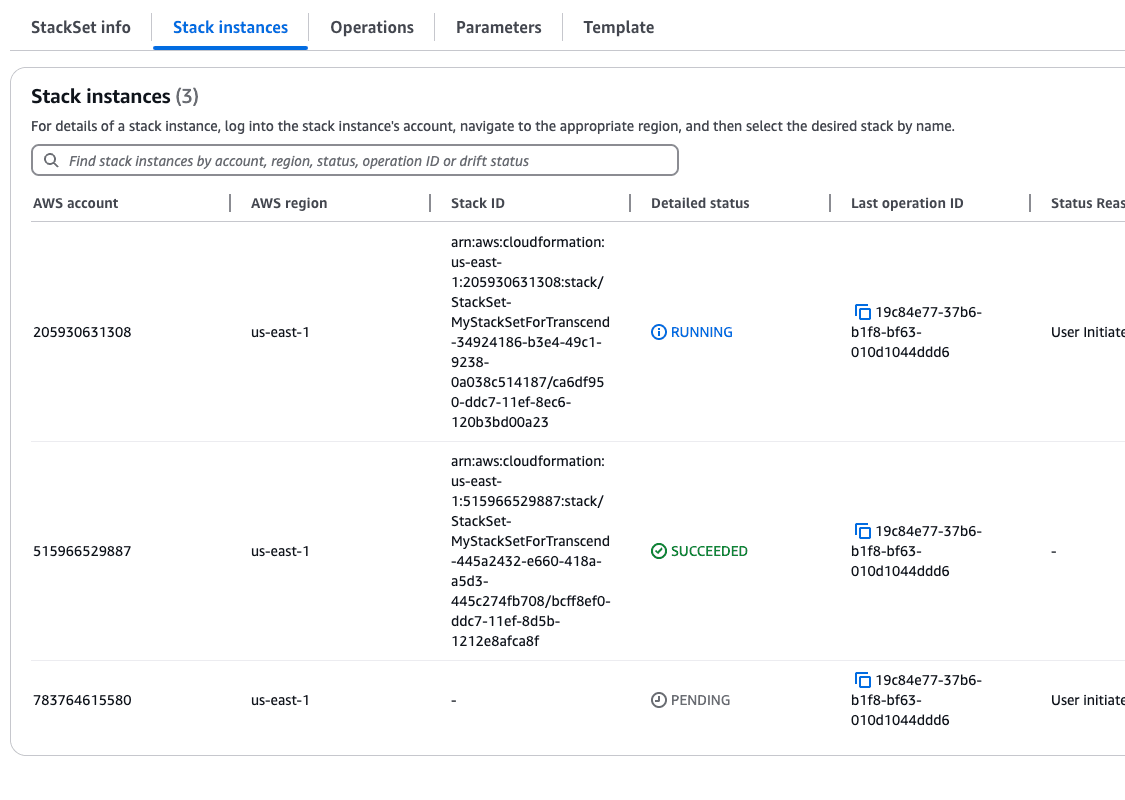Click the Last operation ID column header
Viewport: 1125px width, 800px height.
click(x=907, y=203)
